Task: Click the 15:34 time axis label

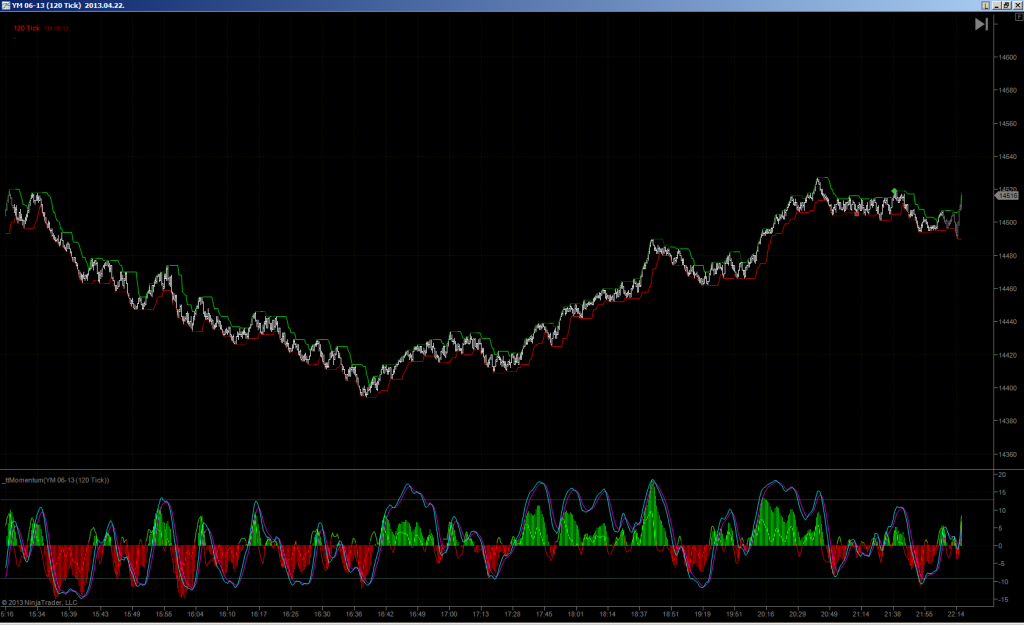Action: [37, 614]
